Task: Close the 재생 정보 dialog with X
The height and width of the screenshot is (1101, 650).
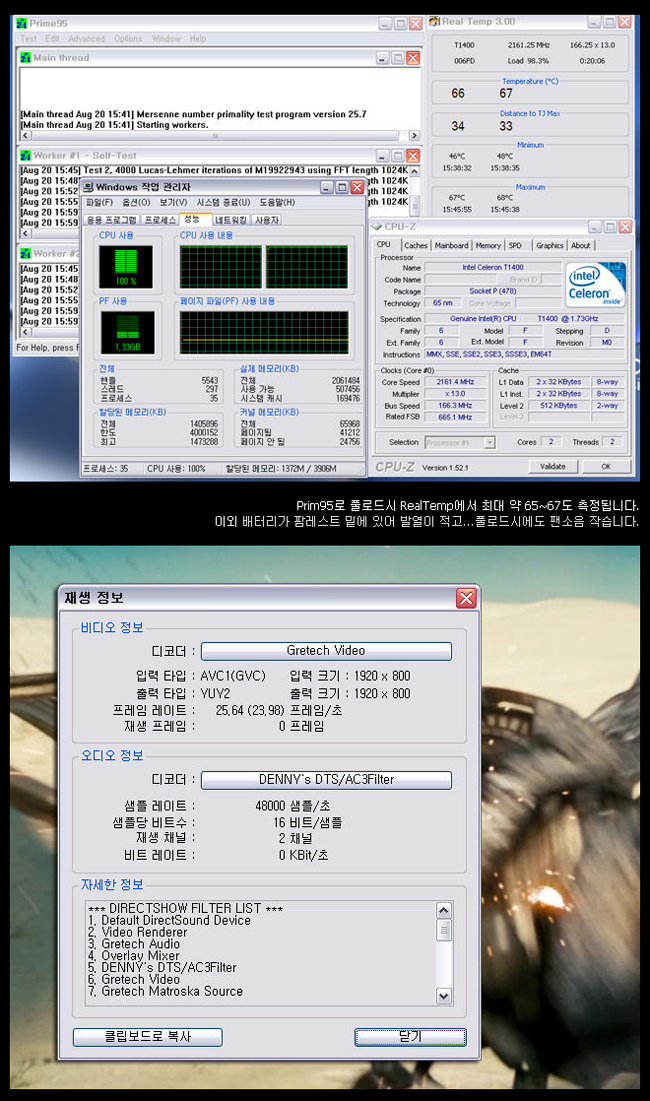Action: click(x=466, y=598)
